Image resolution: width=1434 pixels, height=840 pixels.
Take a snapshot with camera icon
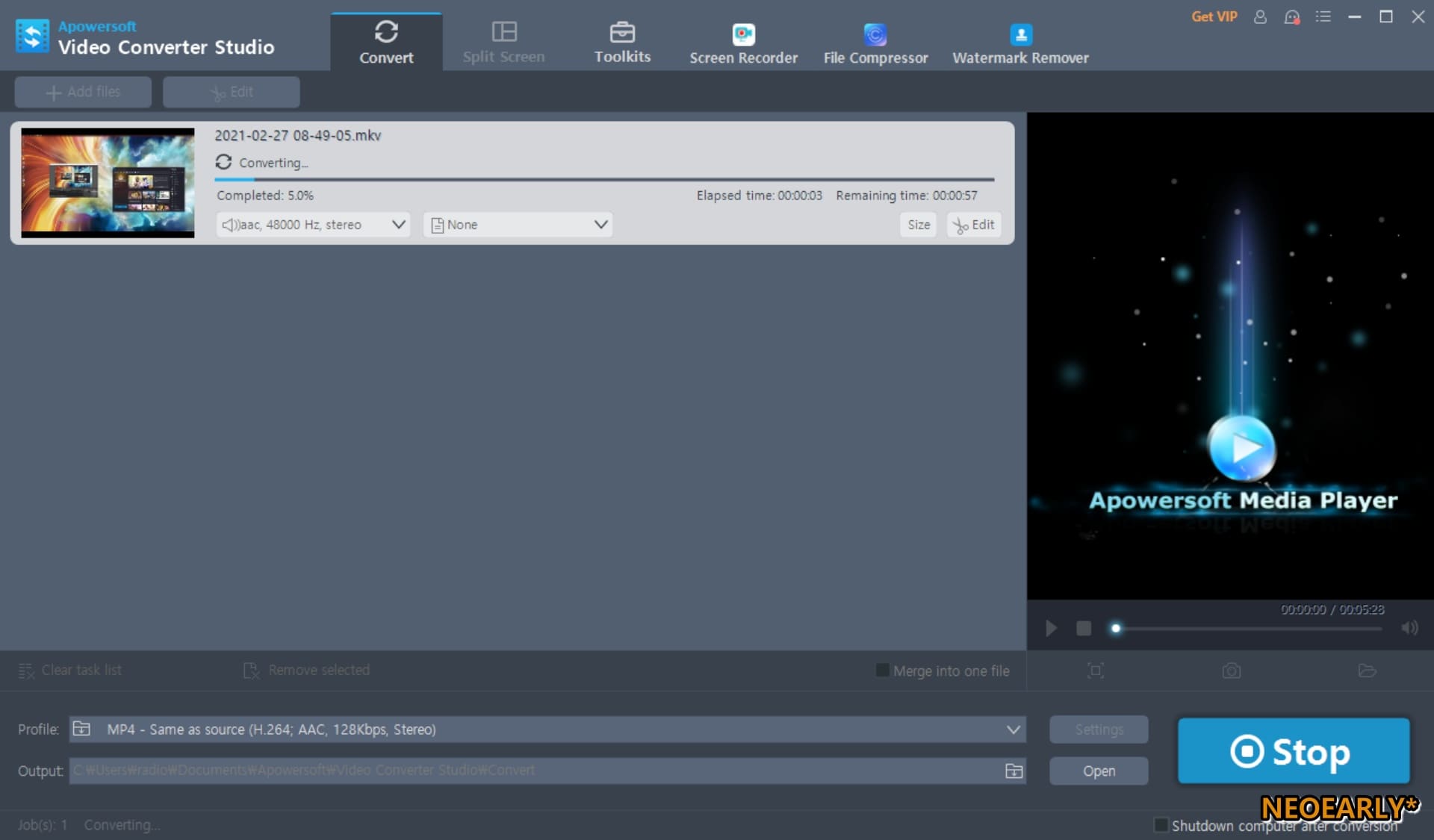tap(1232, 671)
